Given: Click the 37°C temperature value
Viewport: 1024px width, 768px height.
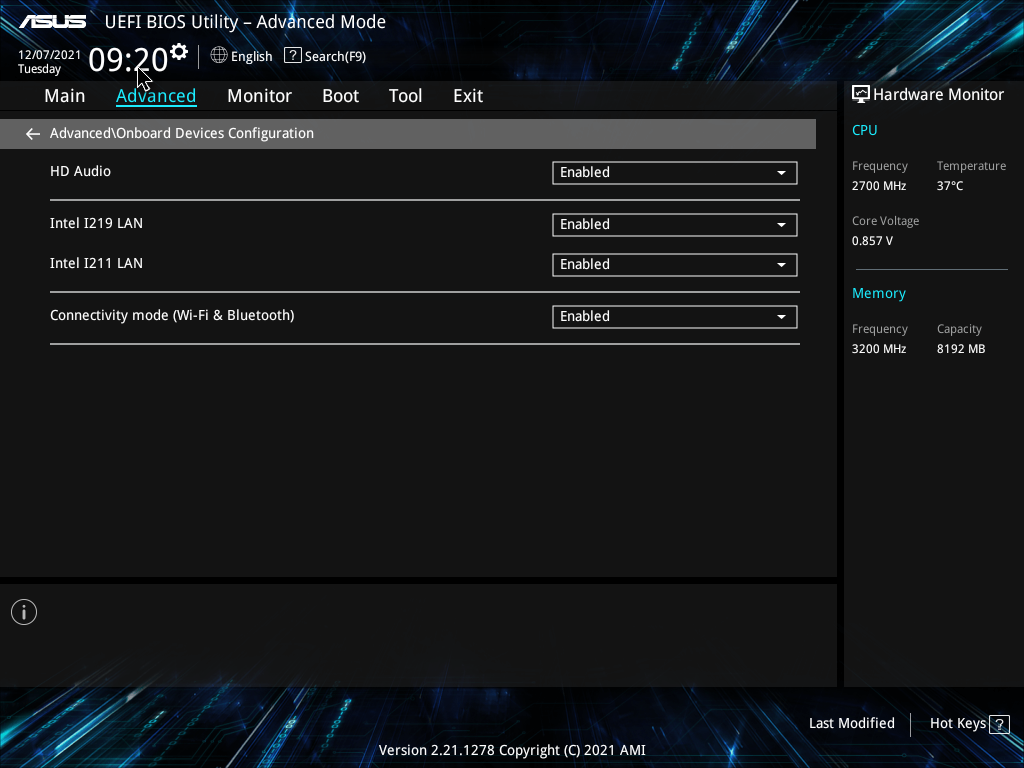Looking at the screenshot, I should tap(950, 186).
